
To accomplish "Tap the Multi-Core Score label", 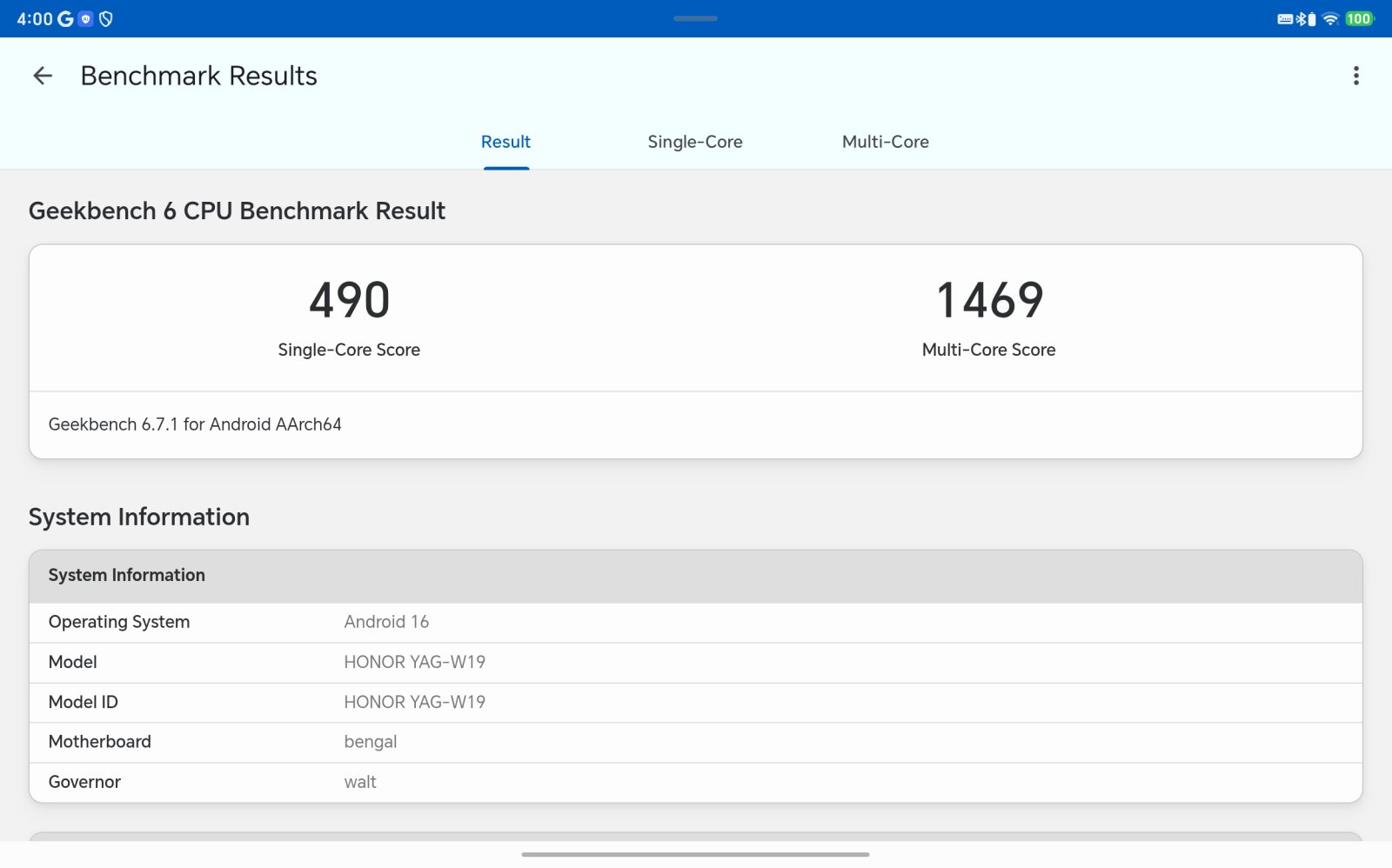I will 989,350.
